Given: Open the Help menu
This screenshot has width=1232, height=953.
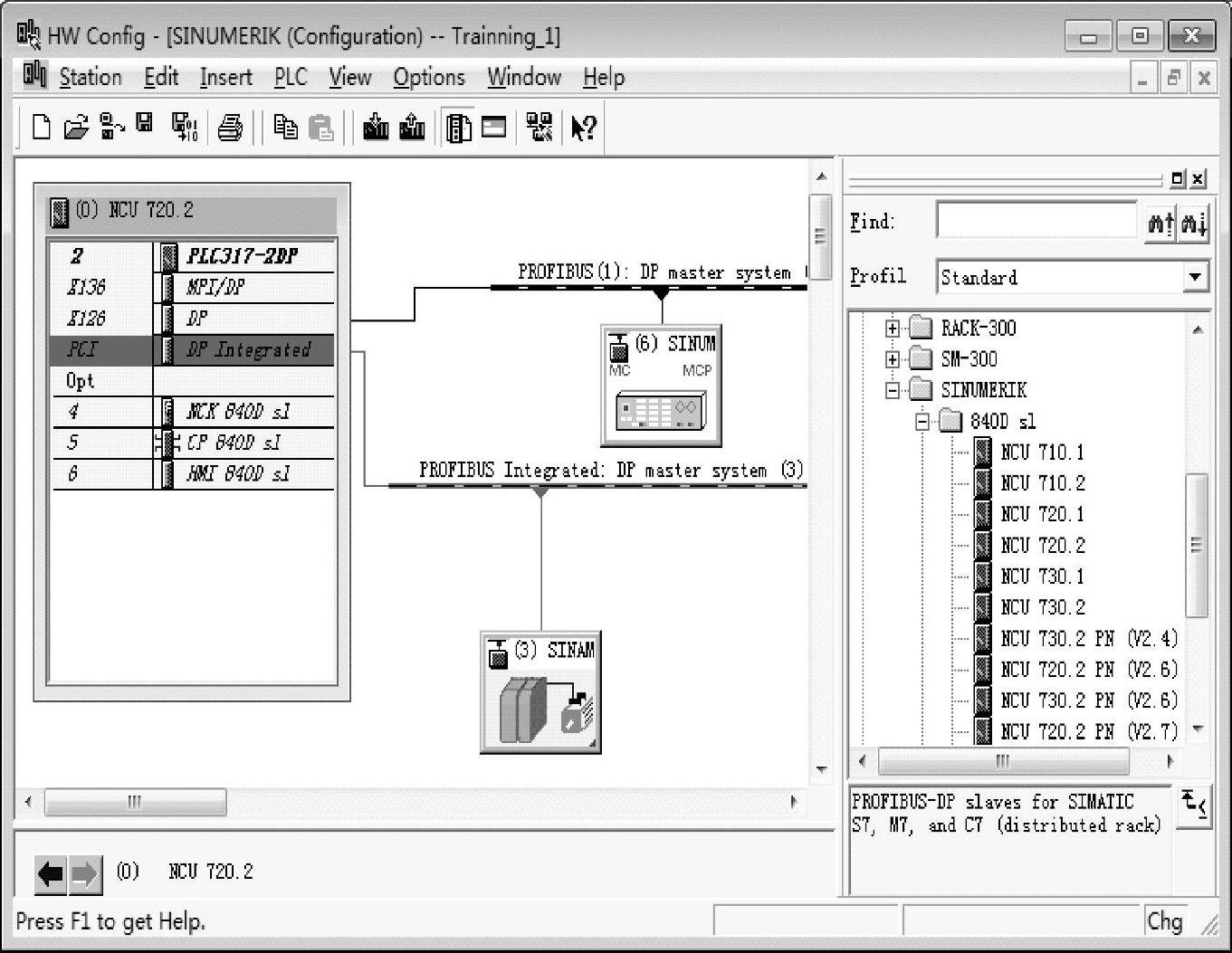Looking at the screenshot, I should [x=604, y=78].
